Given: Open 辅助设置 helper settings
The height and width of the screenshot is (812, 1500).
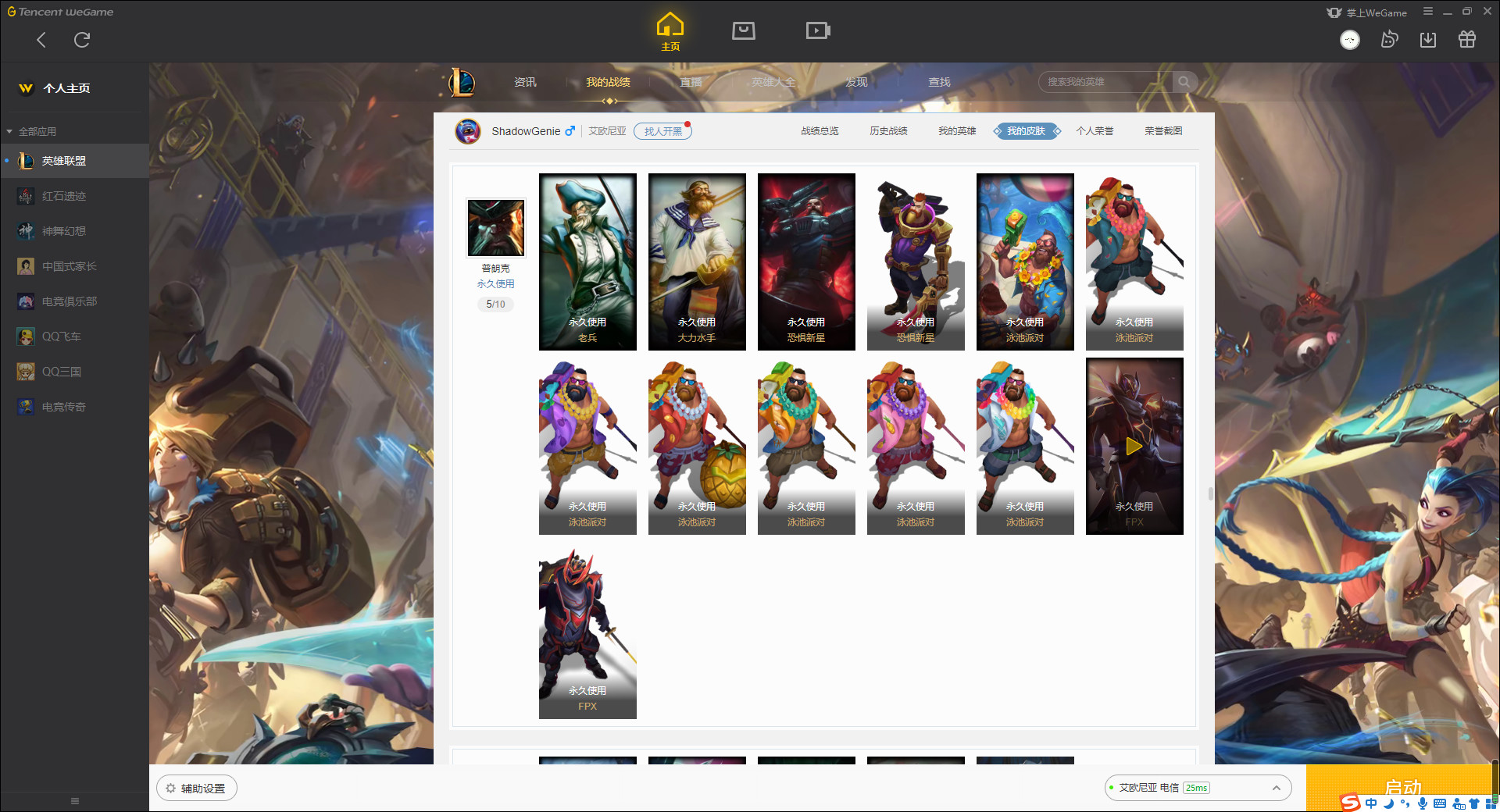Looking at the screenshot, I should pos(196,789).
